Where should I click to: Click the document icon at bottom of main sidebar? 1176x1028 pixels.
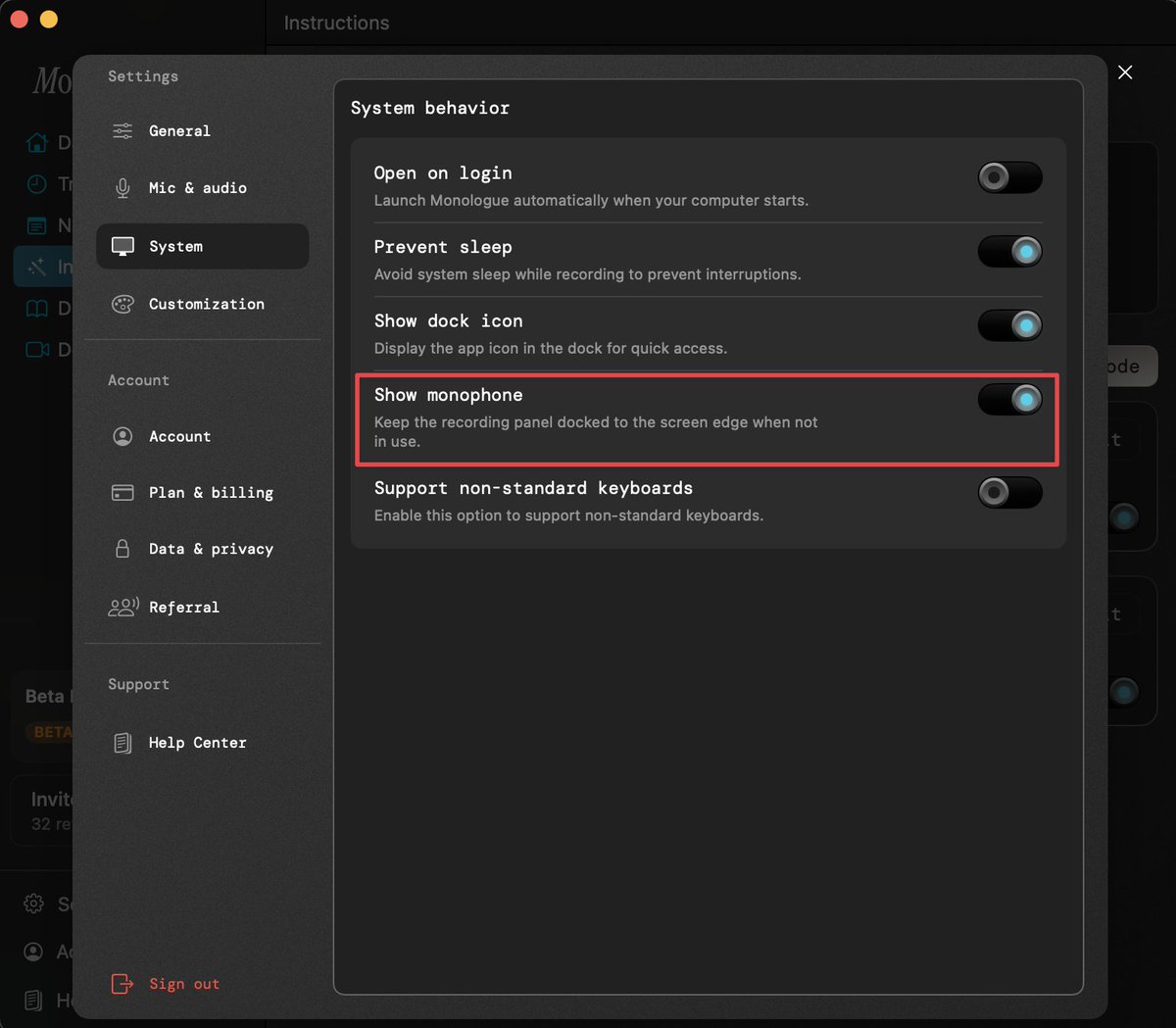click(x=33, y=1000)
